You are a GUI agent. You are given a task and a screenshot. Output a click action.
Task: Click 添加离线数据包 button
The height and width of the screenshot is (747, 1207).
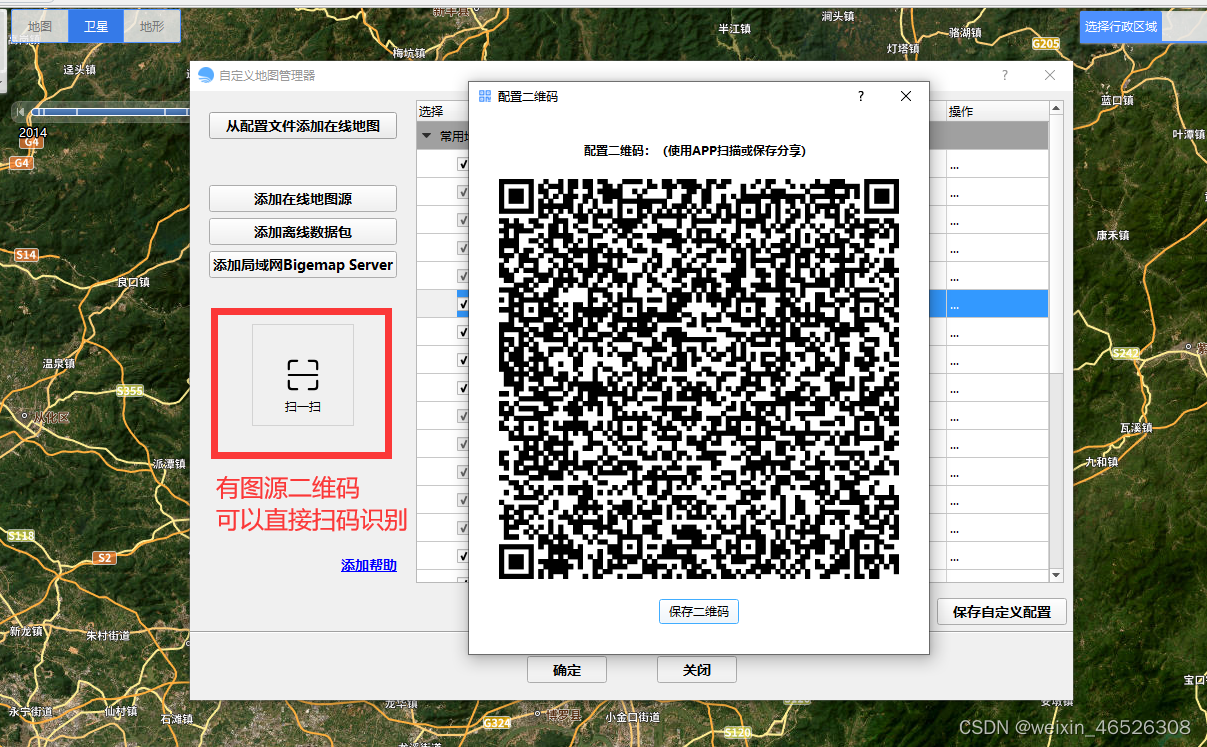[x=303, y=232]
